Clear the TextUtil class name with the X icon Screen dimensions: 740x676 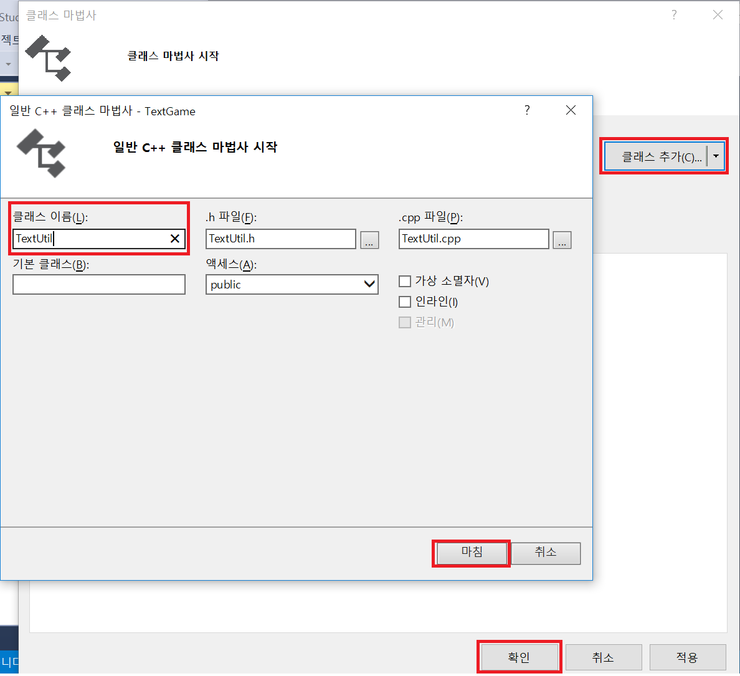(175, 239)
